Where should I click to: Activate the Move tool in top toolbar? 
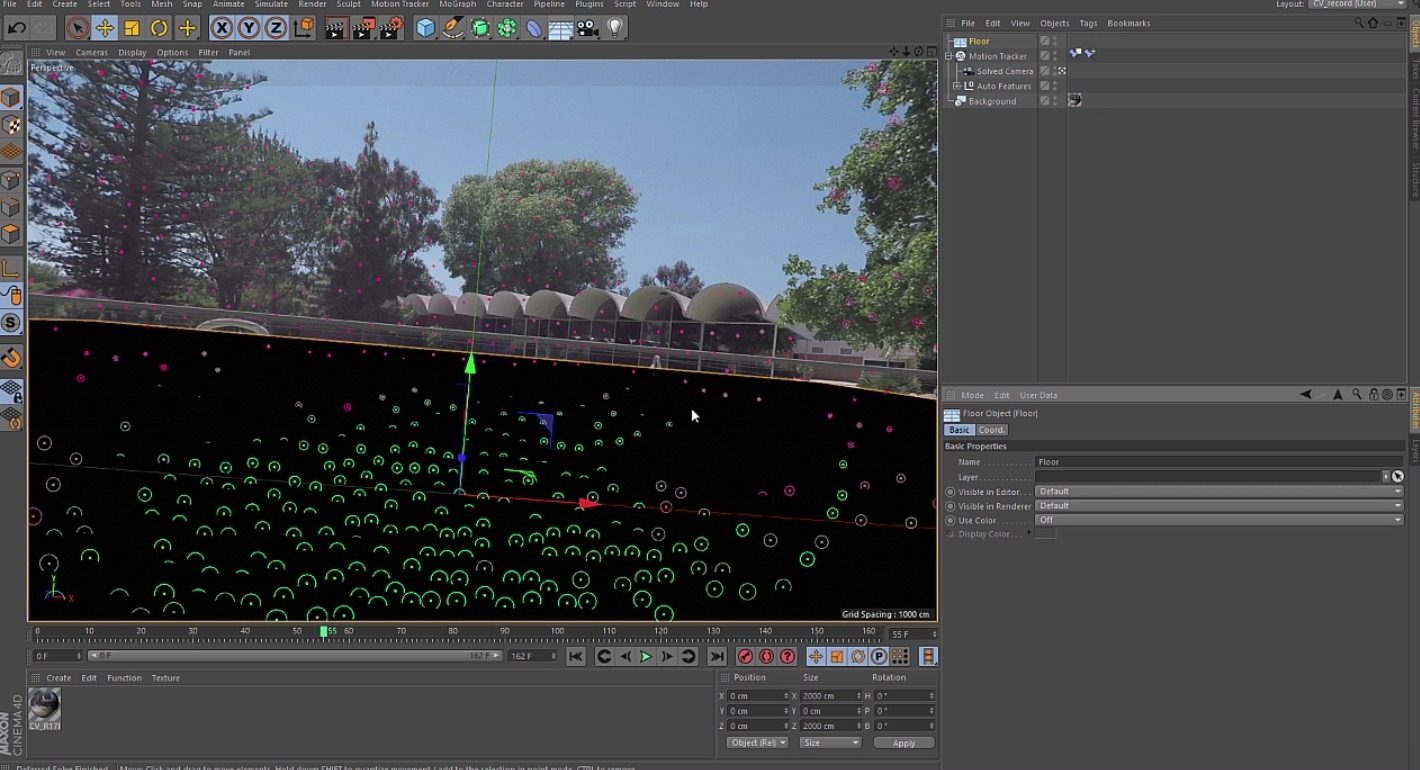tap(104, 28)
